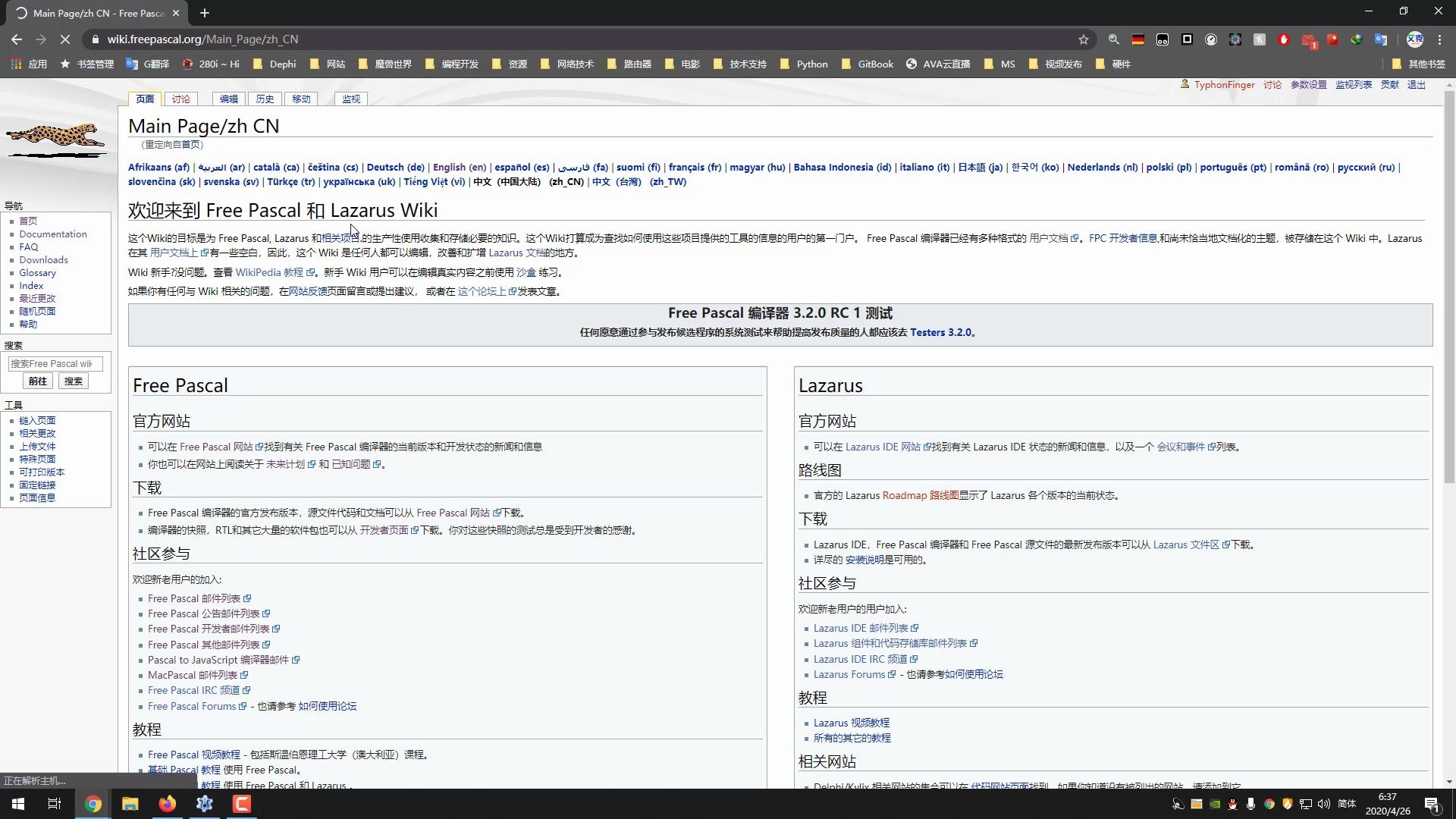Click the Google Translate extension icon
Screen dimensions: 1456x819
[x=1381, y=39]
